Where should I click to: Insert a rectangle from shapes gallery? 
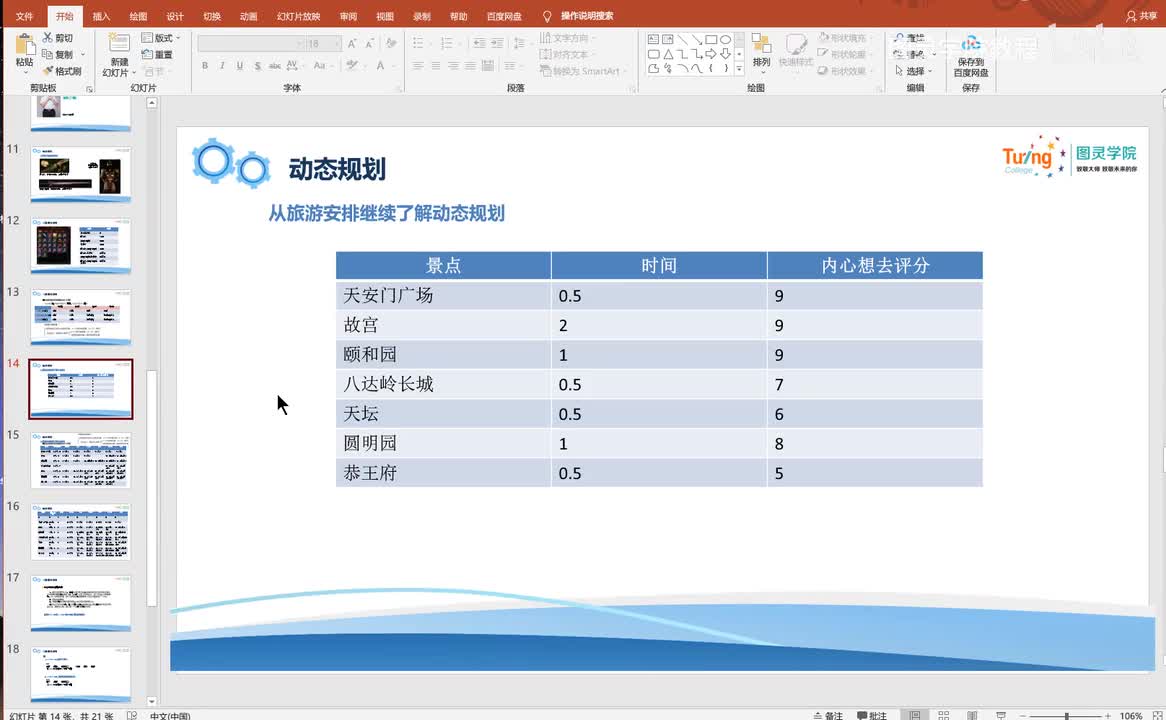click(x=712, y=39)
